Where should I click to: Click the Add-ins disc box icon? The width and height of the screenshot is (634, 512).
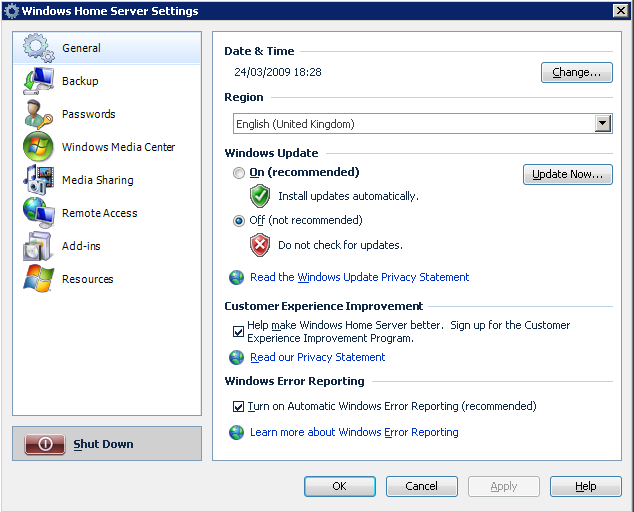38,246
